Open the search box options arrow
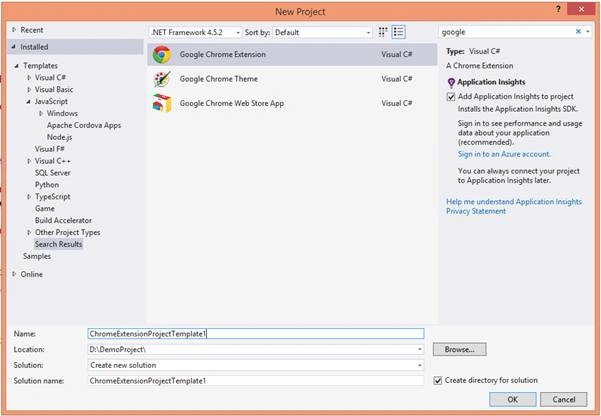Image resolution: width=601 pixels, height=416 pixels. click(588, 32)
